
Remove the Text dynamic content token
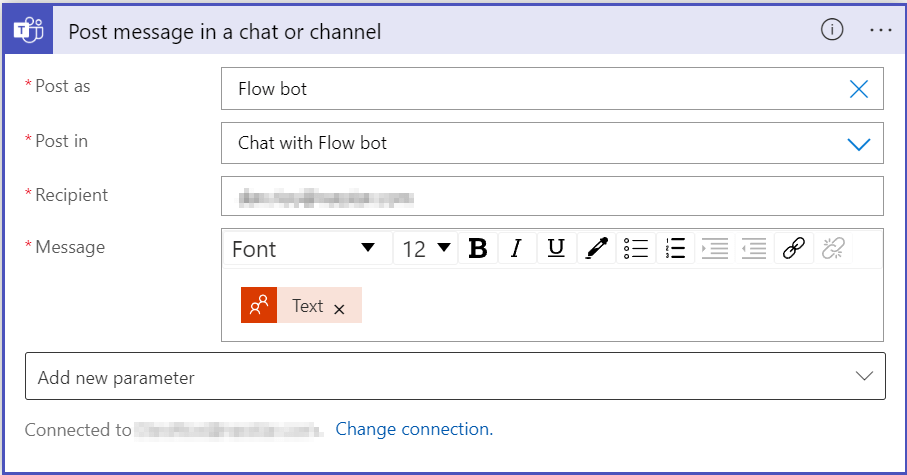click(x=340, y=310)
